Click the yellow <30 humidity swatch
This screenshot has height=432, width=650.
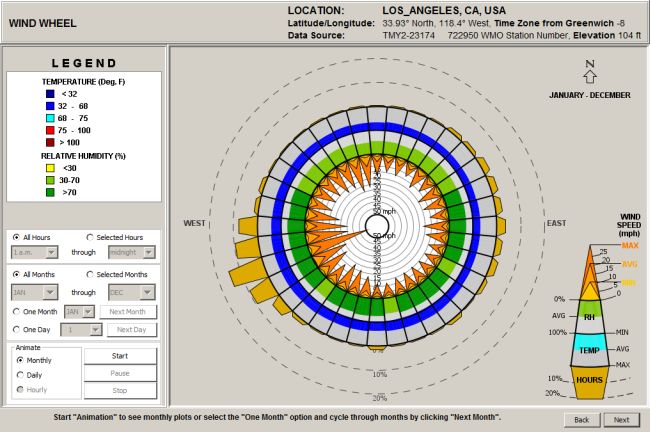point(50,168)
